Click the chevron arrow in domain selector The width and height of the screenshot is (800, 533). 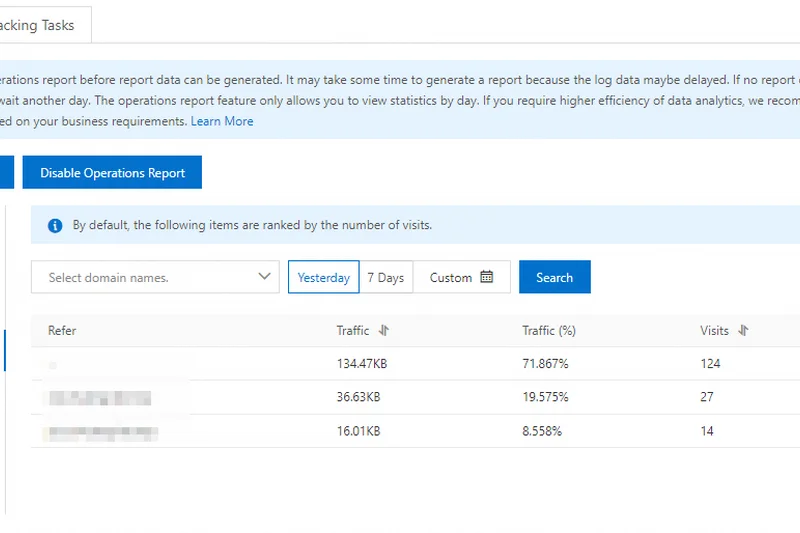[x=265, y=277]
